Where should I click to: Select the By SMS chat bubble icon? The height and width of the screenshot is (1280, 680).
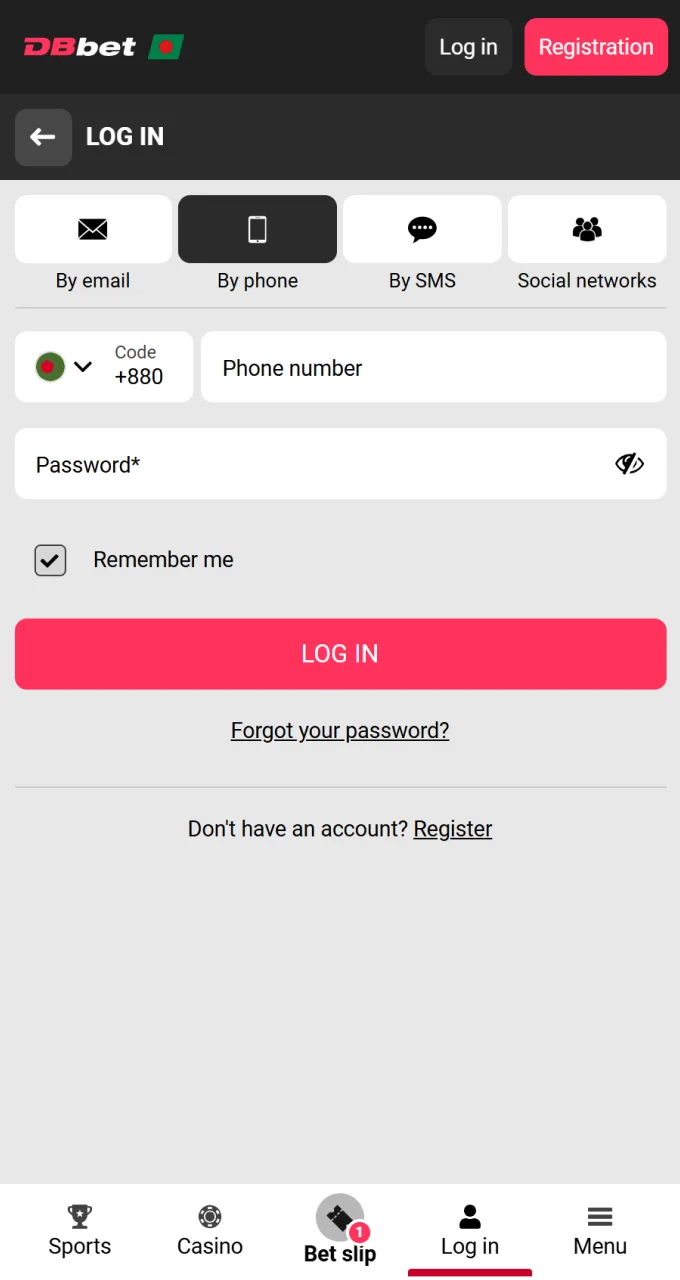(x=422, y=229)
